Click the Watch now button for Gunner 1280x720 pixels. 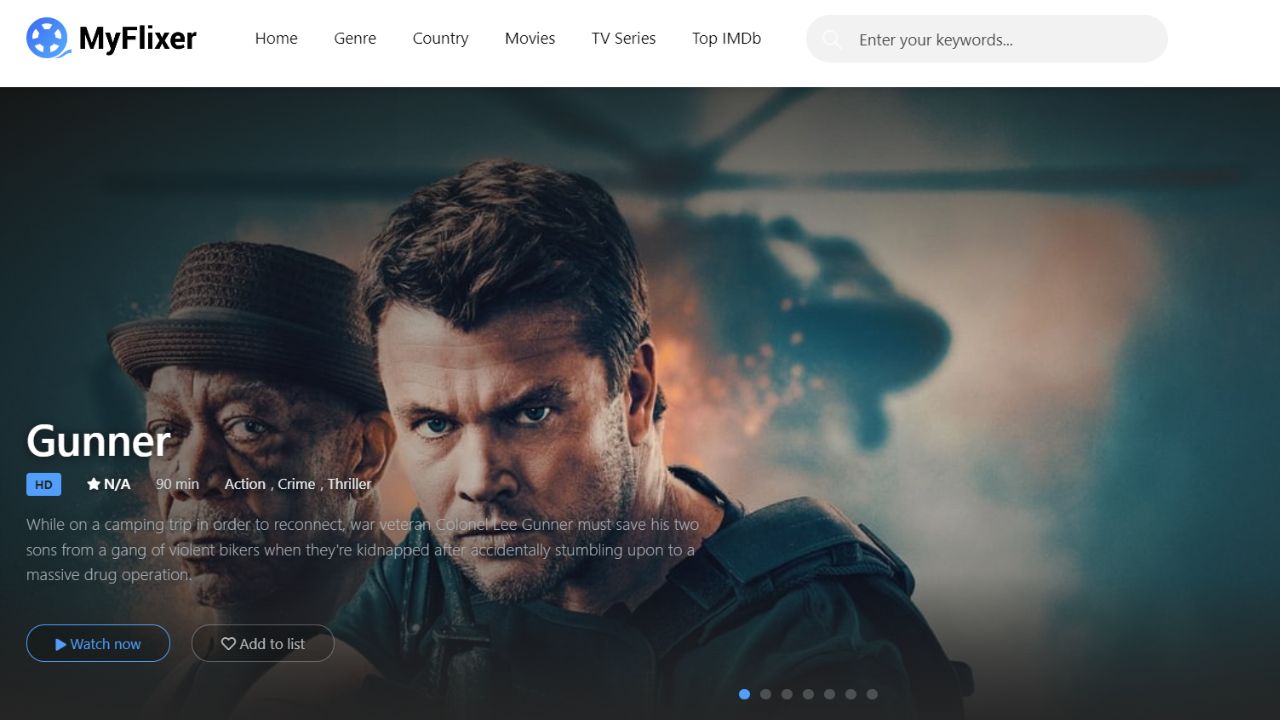pyautogui.click(x=98, y=643)
